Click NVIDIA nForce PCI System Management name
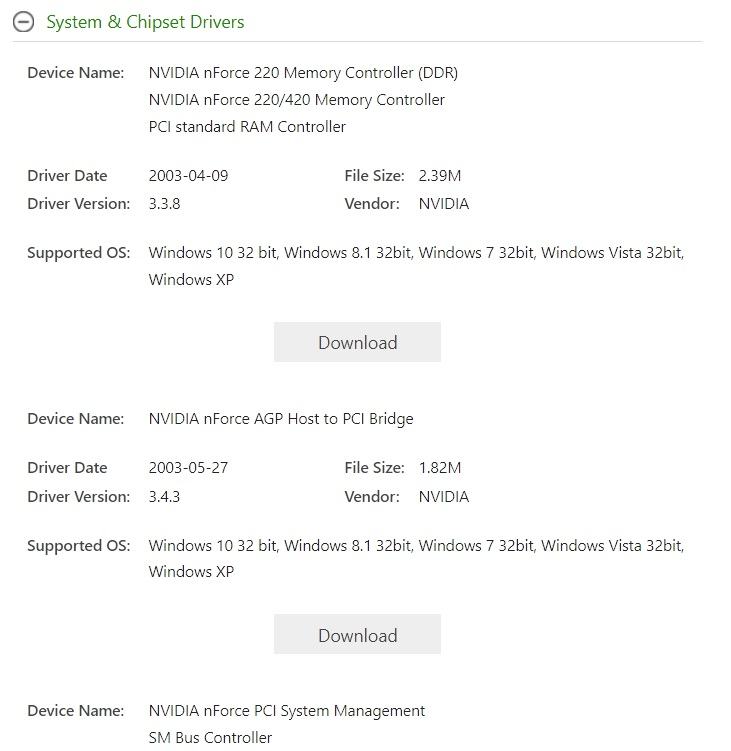This screenshot has width=731, height=751. tap(287, 711)
